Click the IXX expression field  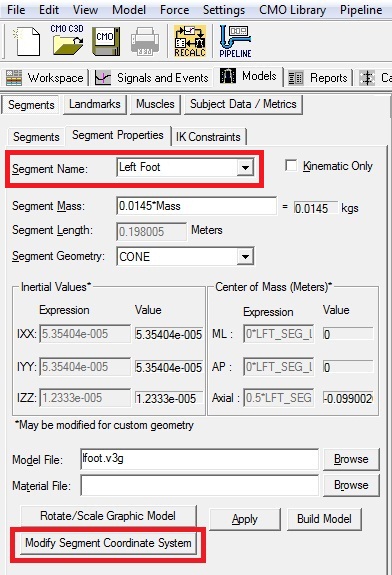85,334
